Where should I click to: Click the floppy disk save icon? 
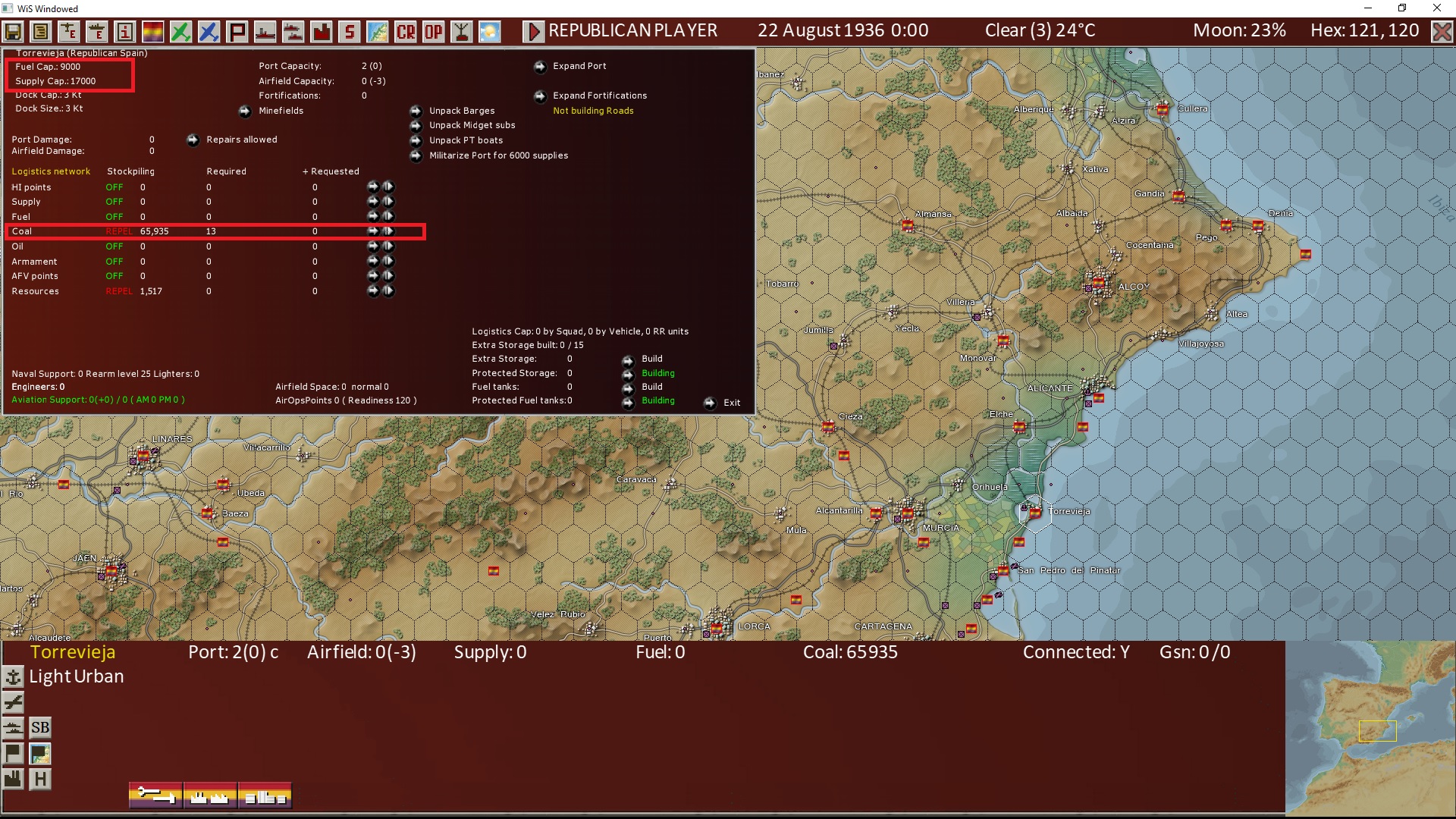point(13,32)
